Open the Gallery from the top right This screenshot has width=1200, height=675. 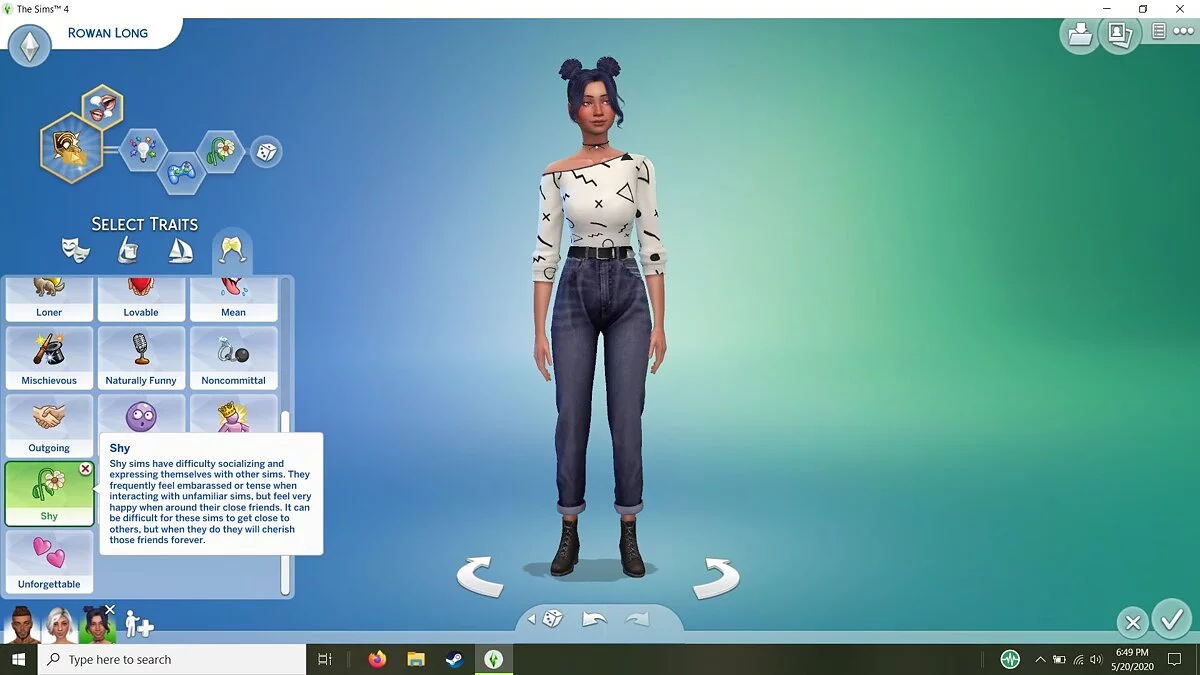[x=1120, y=33]
